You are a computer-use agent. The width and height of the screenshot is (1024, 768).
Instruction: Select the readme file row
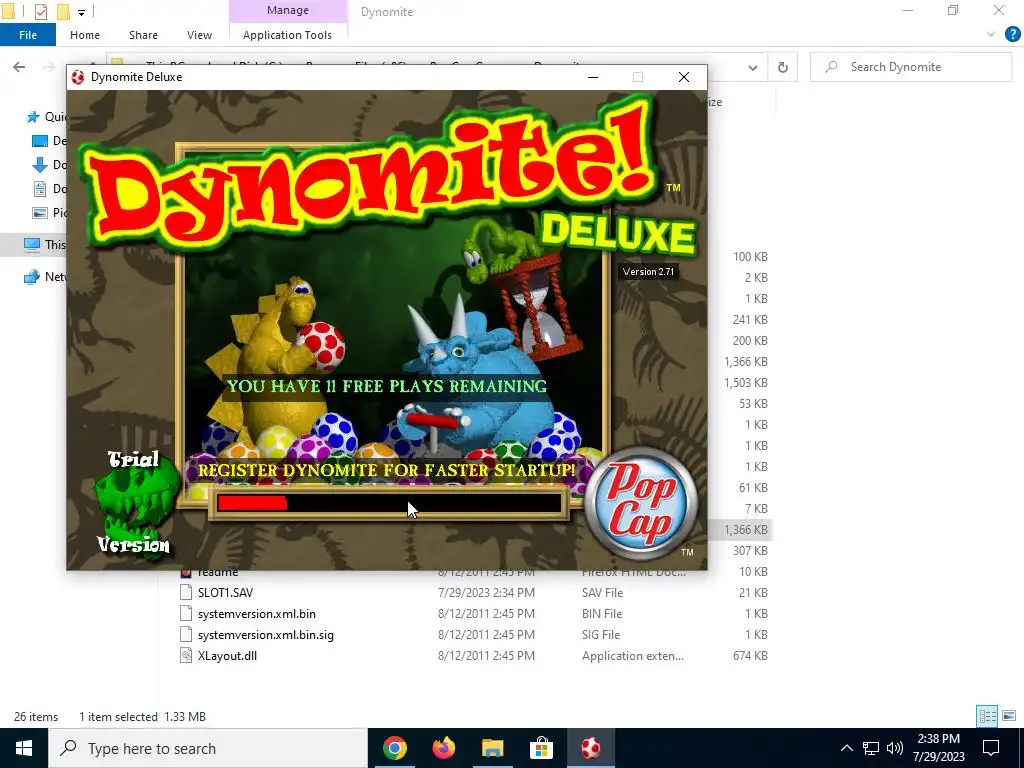pyautogui.click(x=473, y=572)
